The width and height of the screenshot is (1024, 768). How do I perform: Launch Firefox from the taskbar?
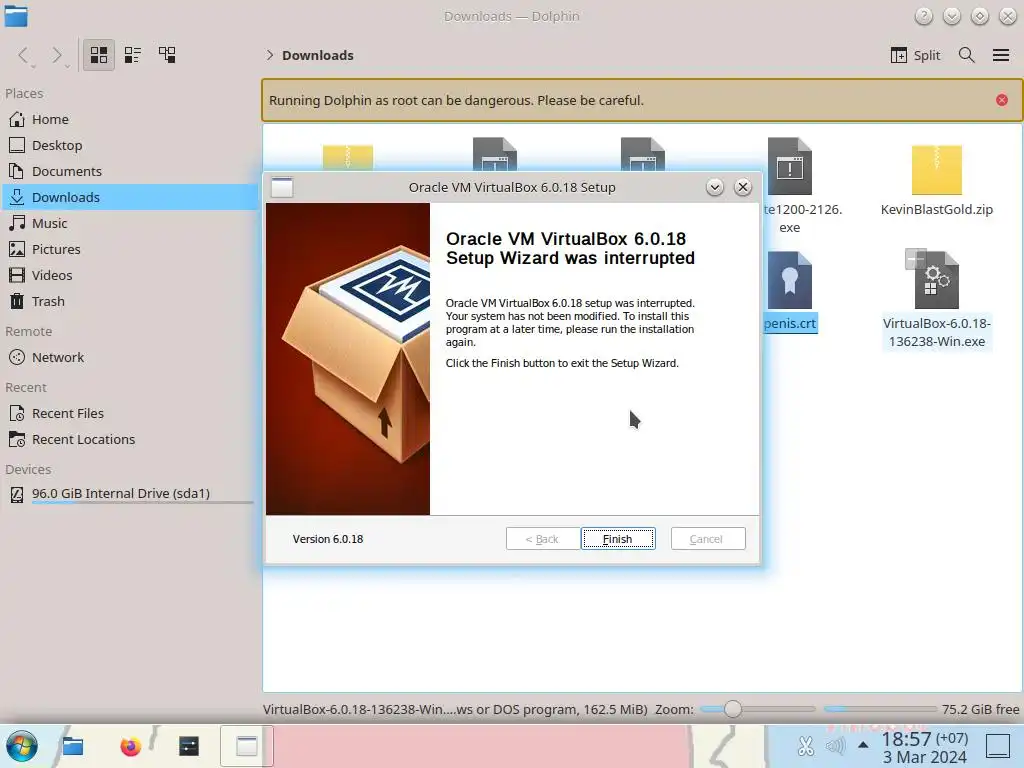tap(131, 746)
